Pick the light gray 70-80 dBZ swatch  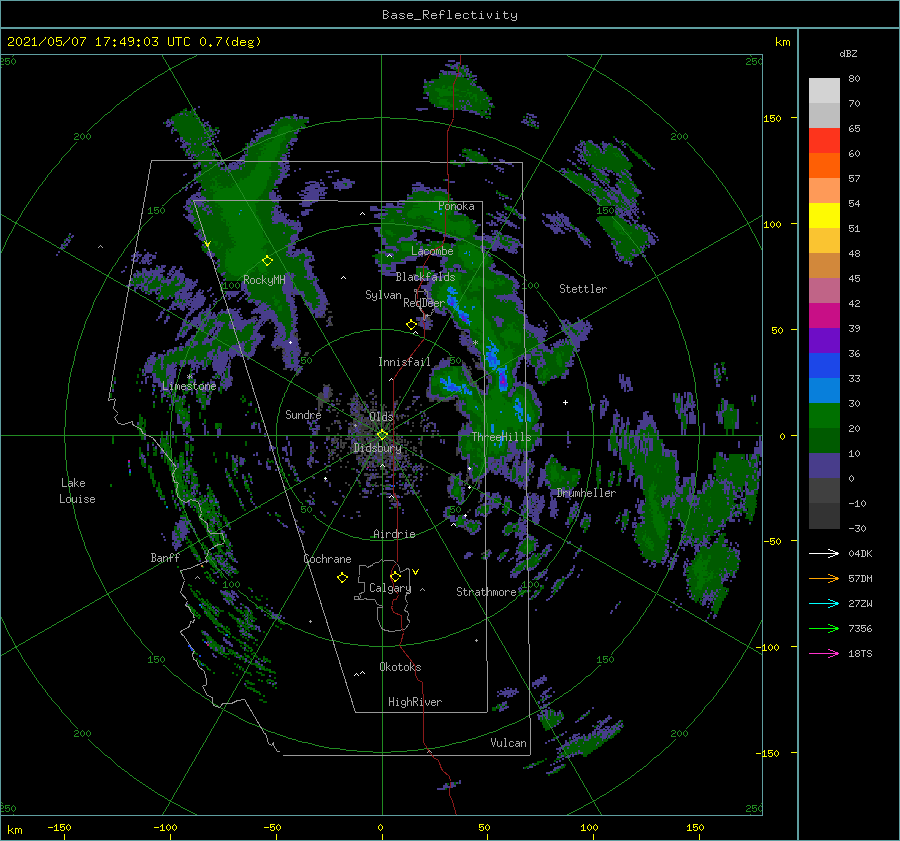tap(824, 90)
